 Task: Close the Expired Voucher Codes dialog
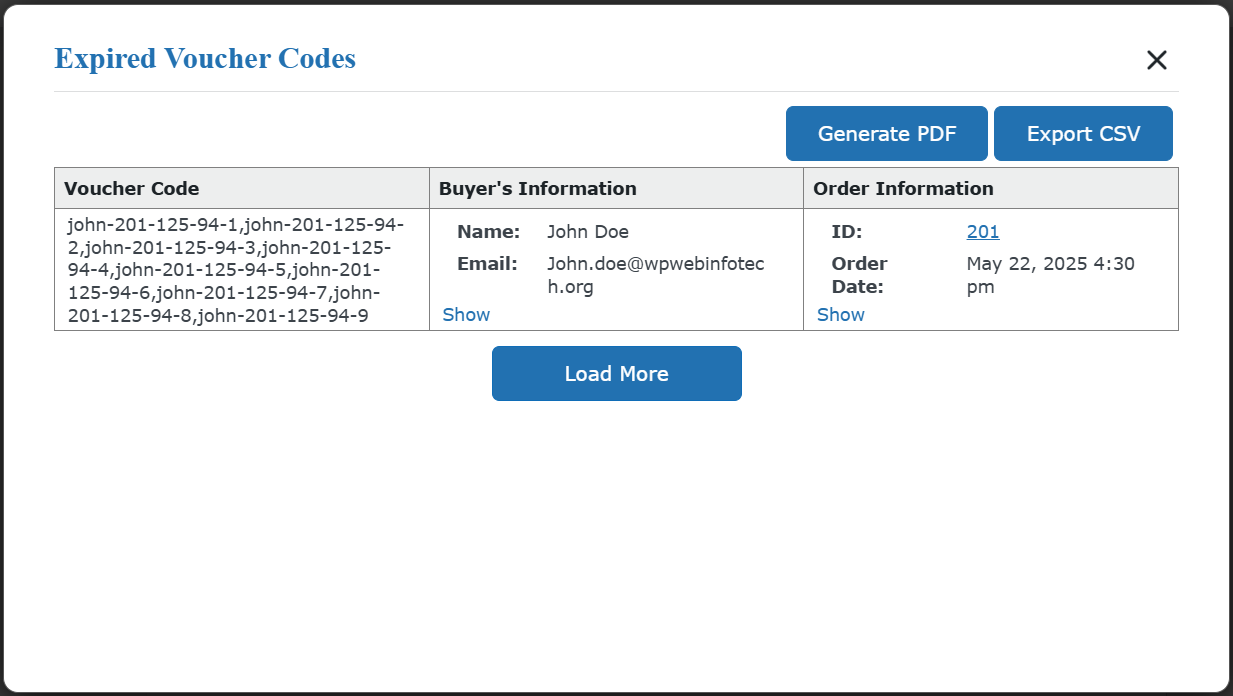point(1156,60)
